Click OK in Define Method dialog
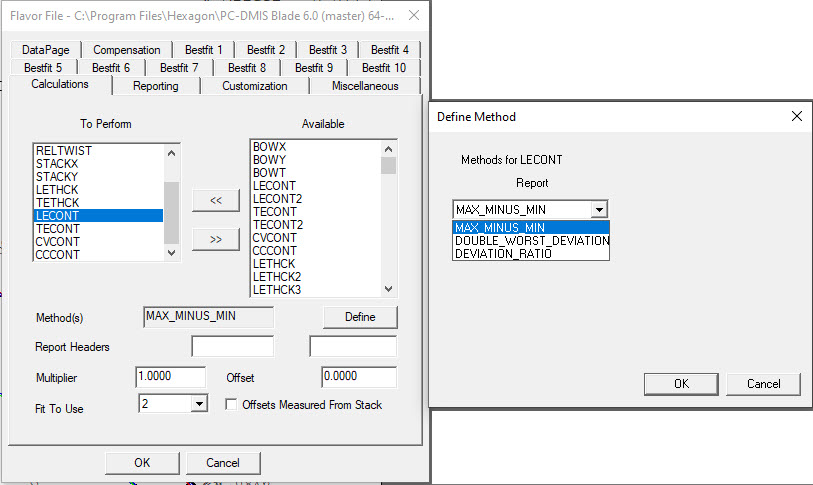Viewport: 813px width, 485px height. click(x=681, y=384)
